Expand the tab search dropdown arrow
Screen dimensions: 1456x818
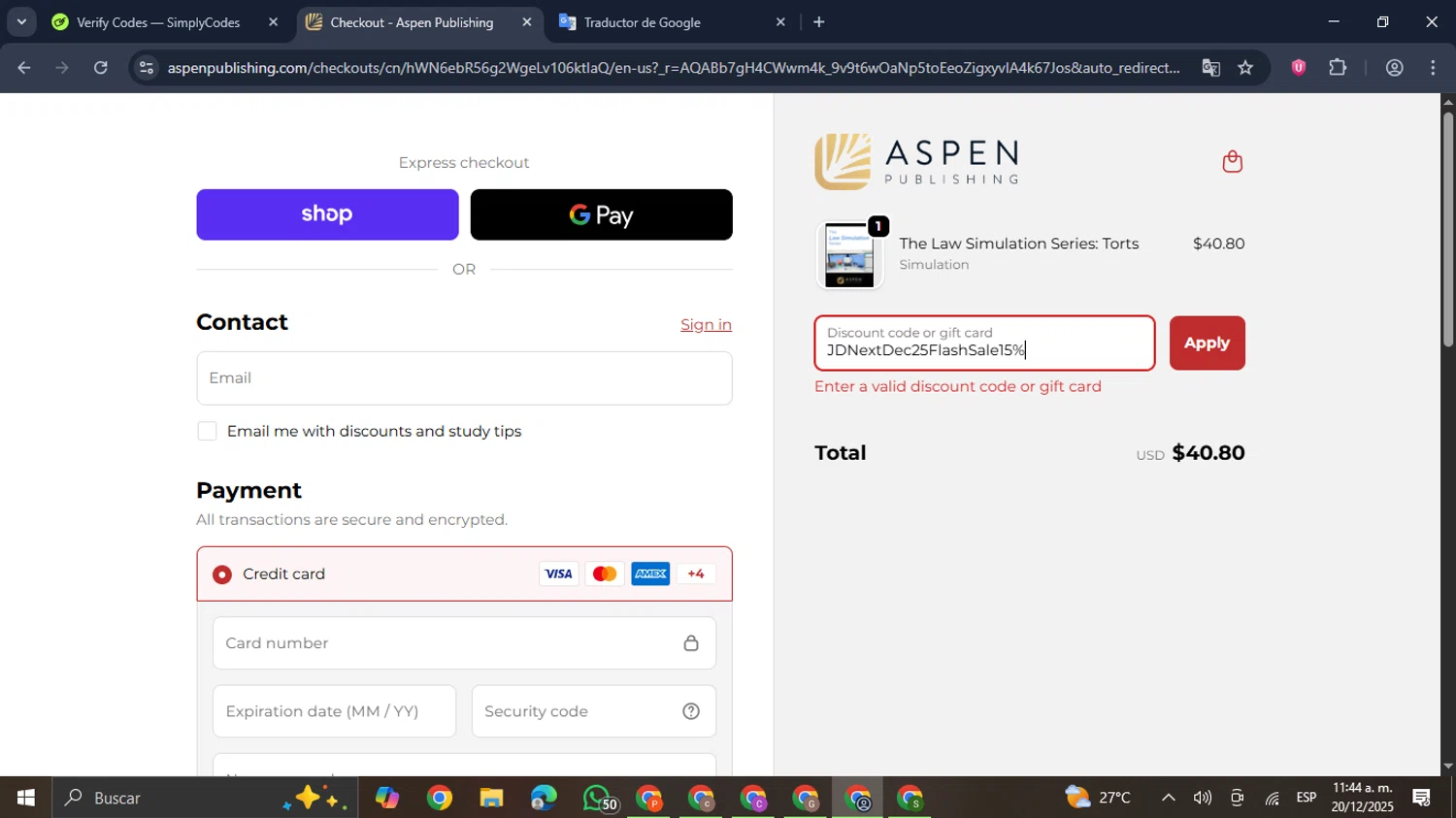21,21
